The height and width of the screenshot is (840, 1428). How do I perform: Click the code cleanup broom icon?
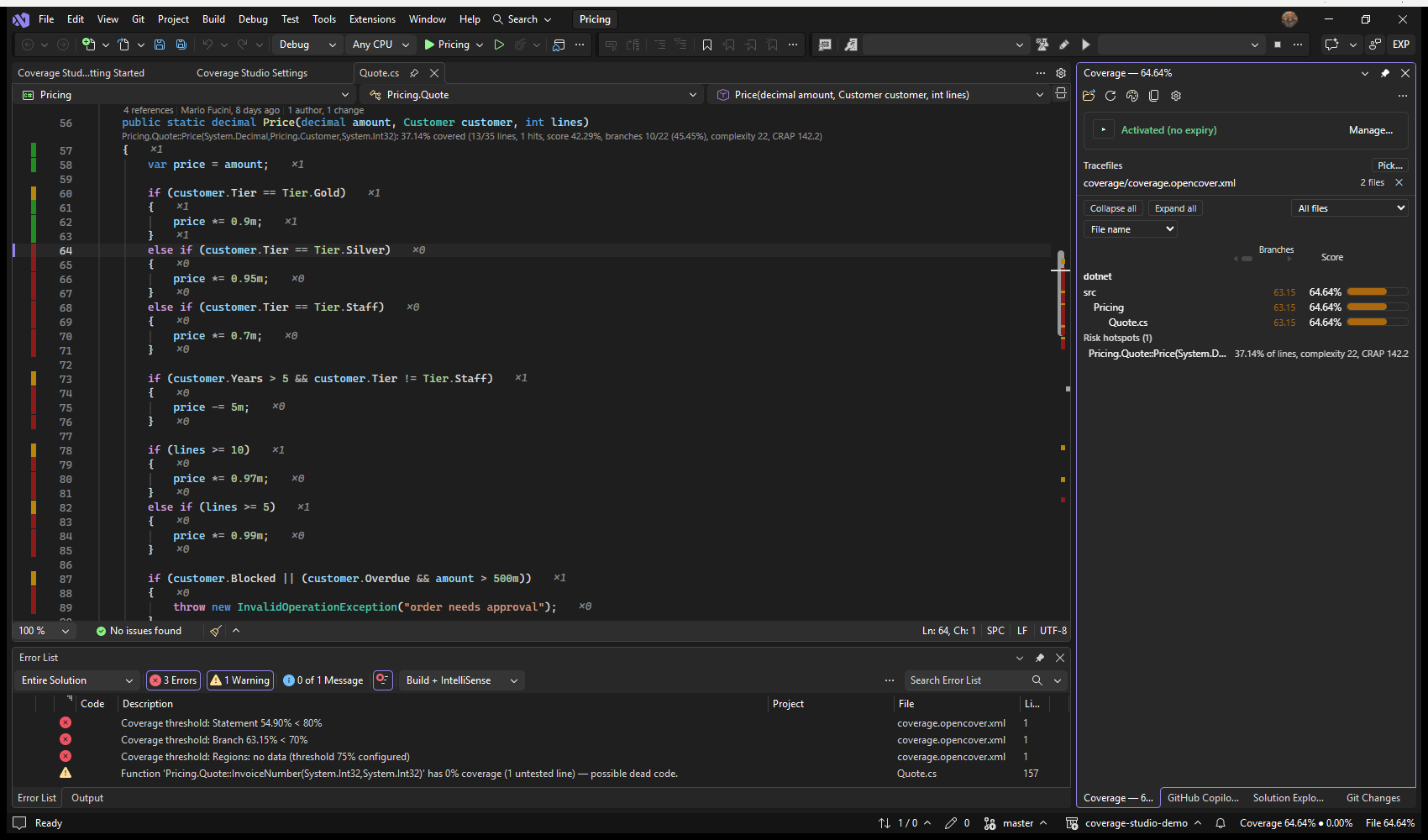[216, 631]
